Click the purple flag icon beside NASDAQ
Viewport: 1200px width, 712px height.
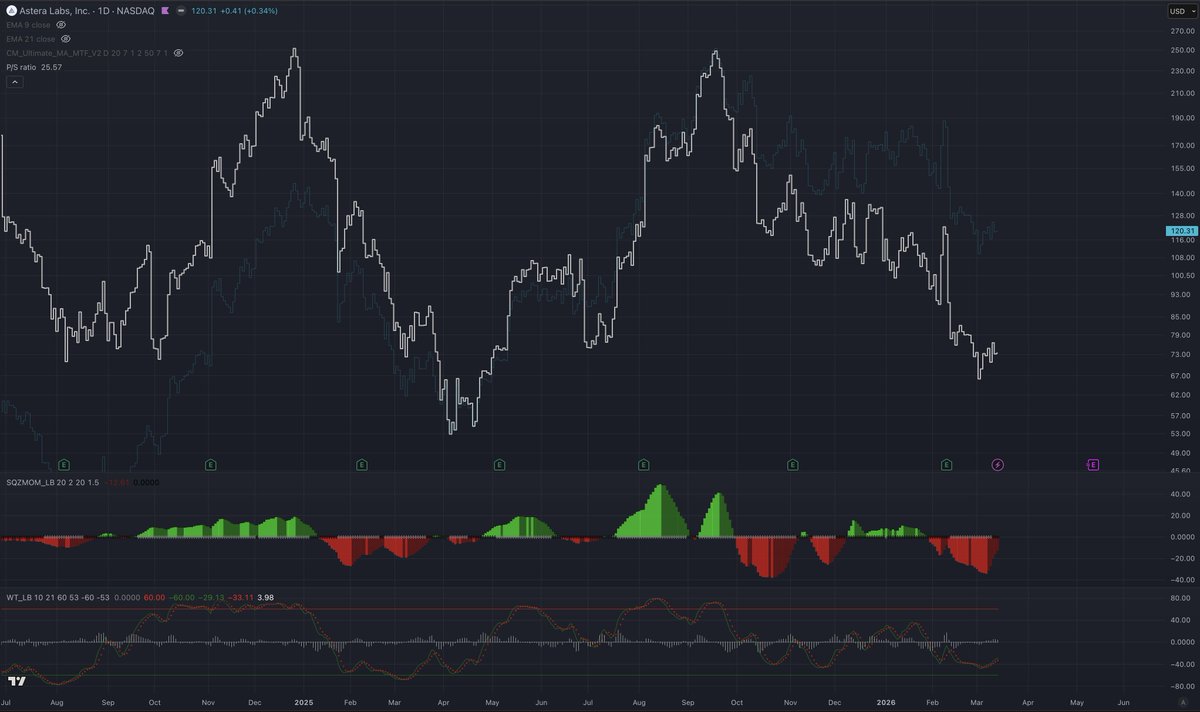pyautogui.click(x=165, y=10)
